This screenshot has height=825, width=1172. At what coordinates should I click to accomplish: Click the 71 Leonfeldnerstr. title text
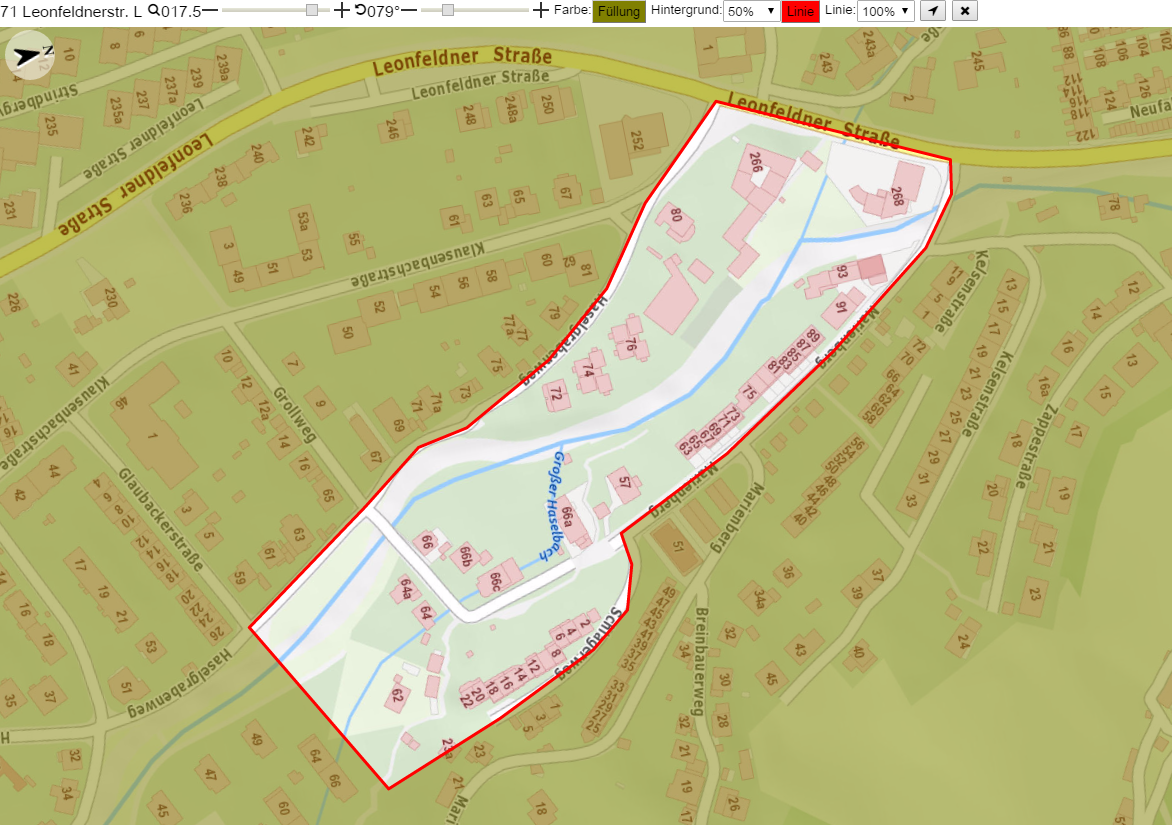71,11
